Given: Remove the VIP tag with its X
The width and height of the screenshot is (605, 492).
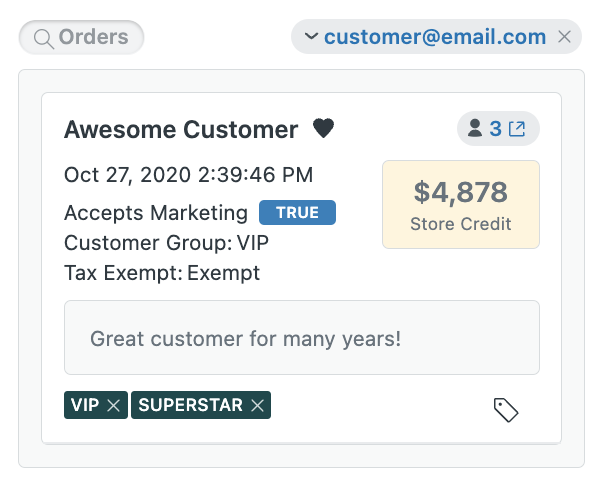Looking at the screenshot, I should pyautogui.click(x=113, y=406).
